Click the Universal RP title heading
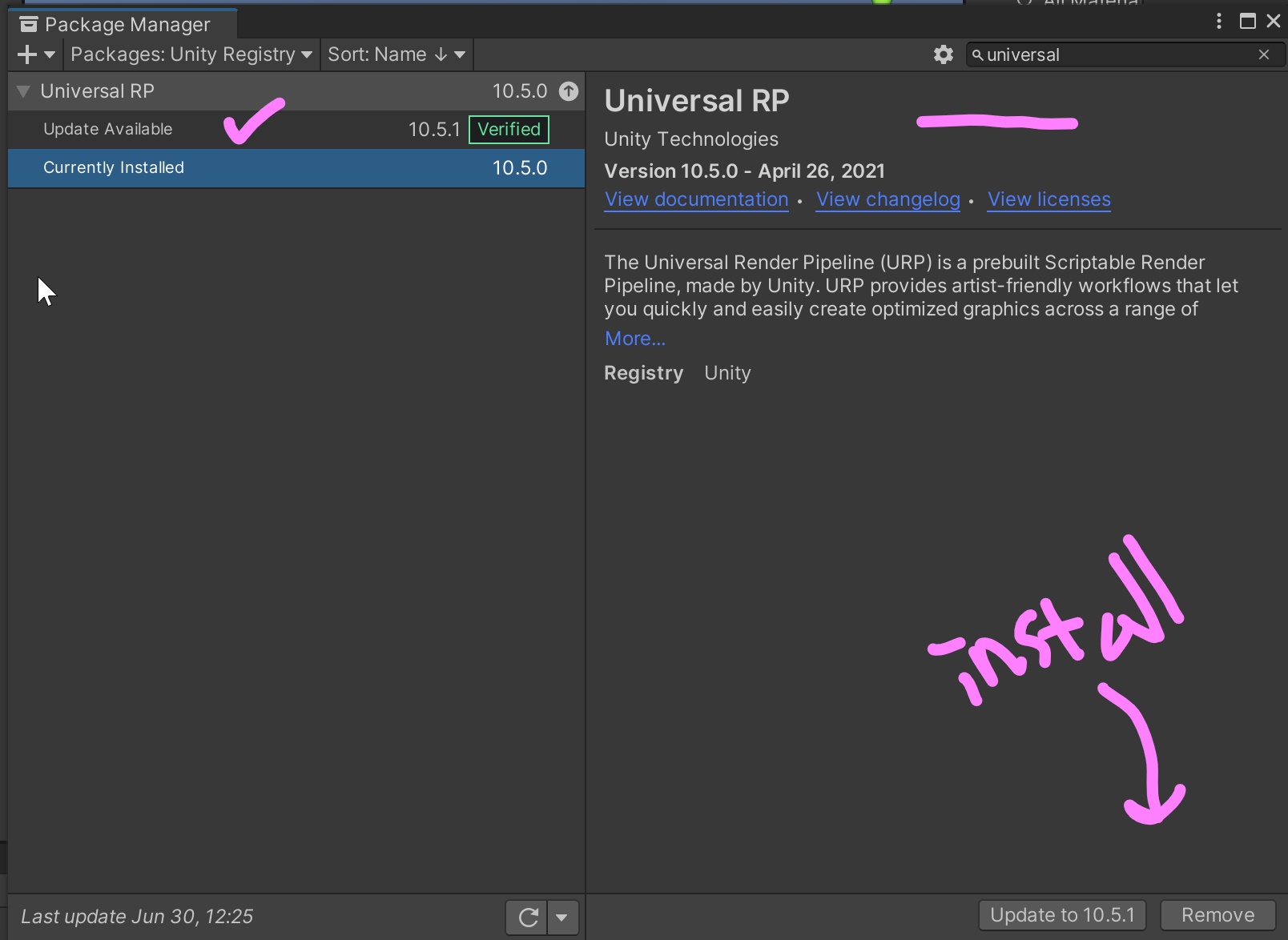This screenshot has width=1288, height=940. tap(697, 101)
